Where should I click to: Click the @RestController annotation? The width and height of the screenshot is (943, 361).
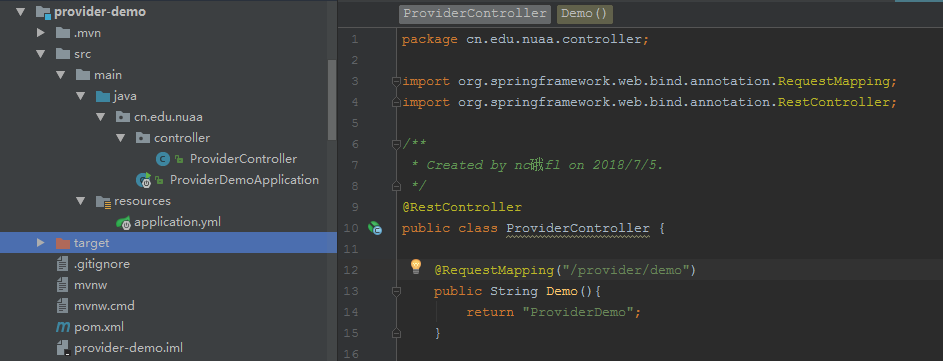click(462, 207)
